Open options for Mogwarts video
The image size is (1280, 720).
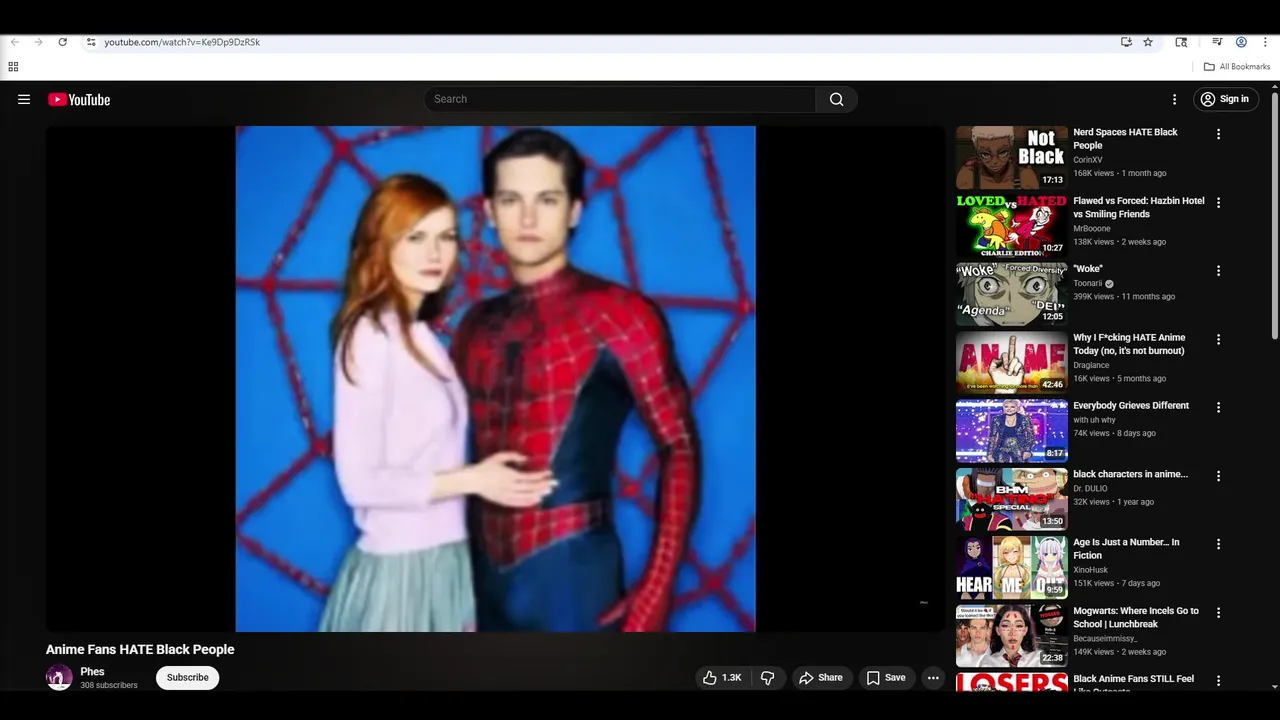coord(1218,613)
